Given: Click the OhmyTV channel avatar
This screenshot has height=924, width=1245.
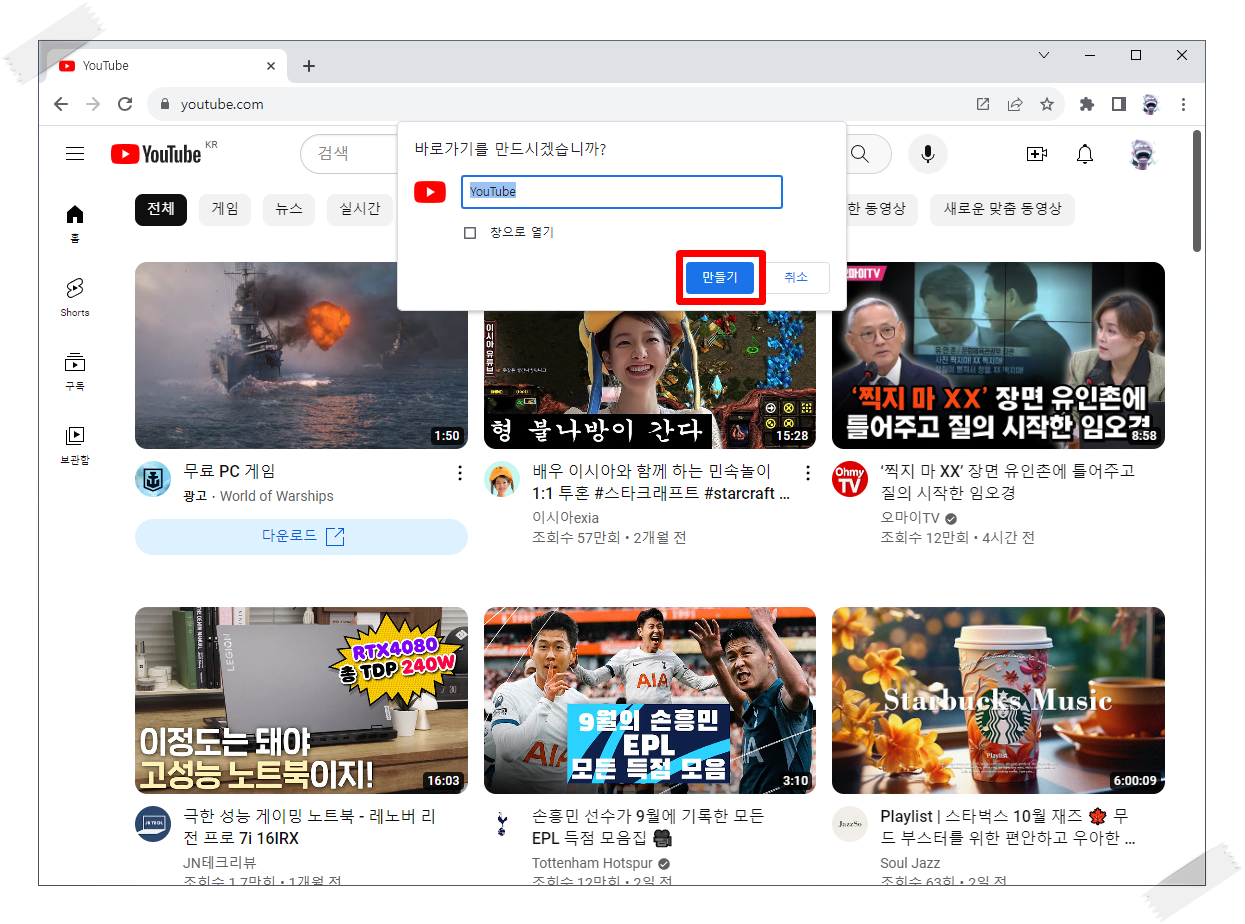Looking at the screenshot, I should point(850,480).
